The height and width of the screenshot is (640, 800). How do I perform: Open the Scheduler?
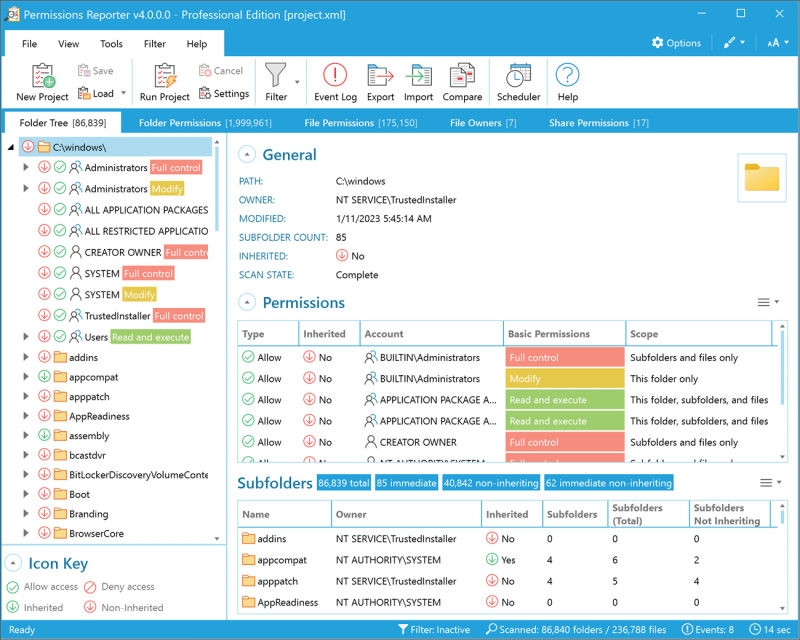[x=518, y=76]
